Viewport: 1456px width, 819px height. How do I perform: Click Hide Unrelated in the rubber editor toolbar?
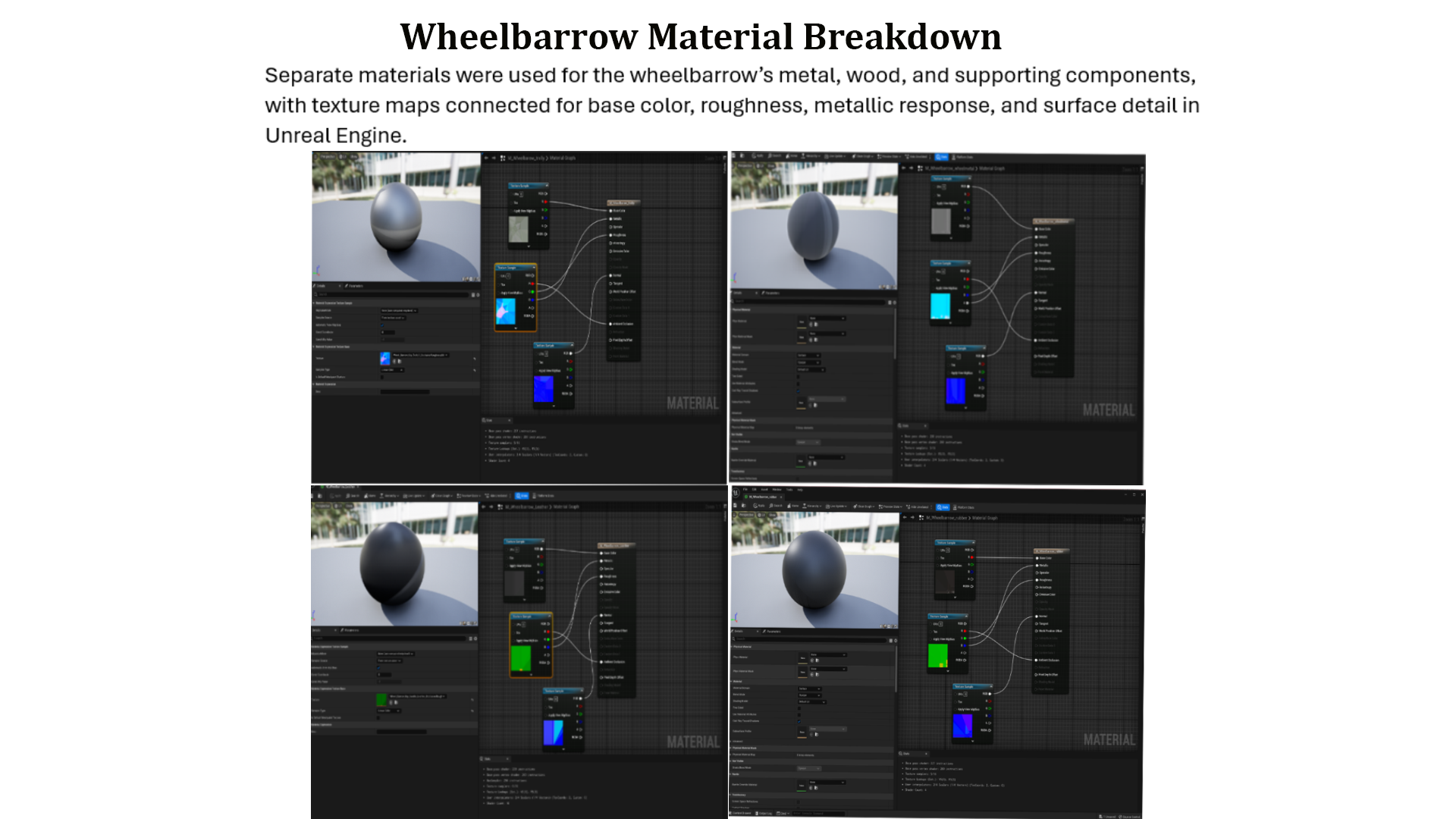(918, 507)
